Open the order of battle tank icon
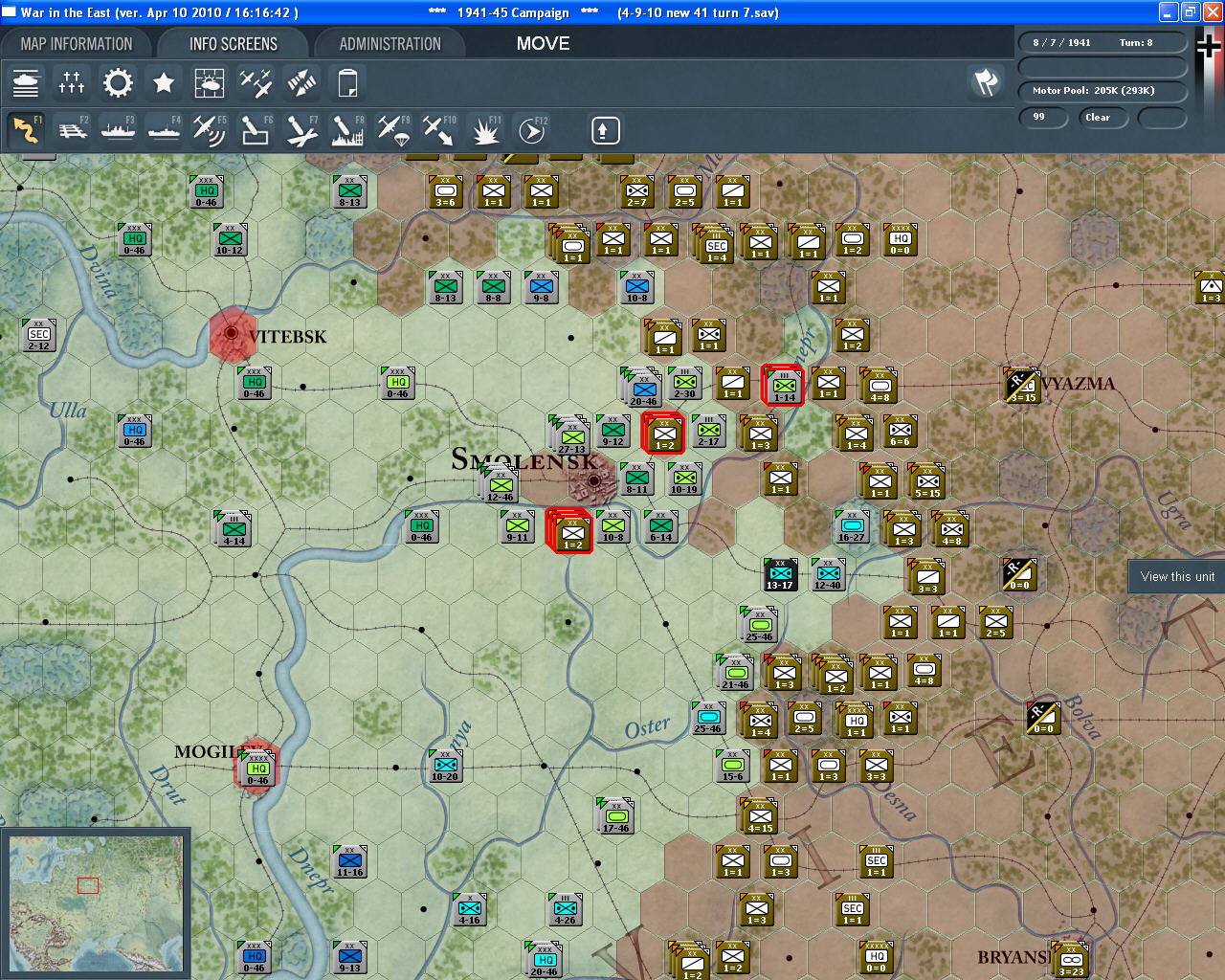This screenshot has height=980, width=1225. [x=26, y=83]
